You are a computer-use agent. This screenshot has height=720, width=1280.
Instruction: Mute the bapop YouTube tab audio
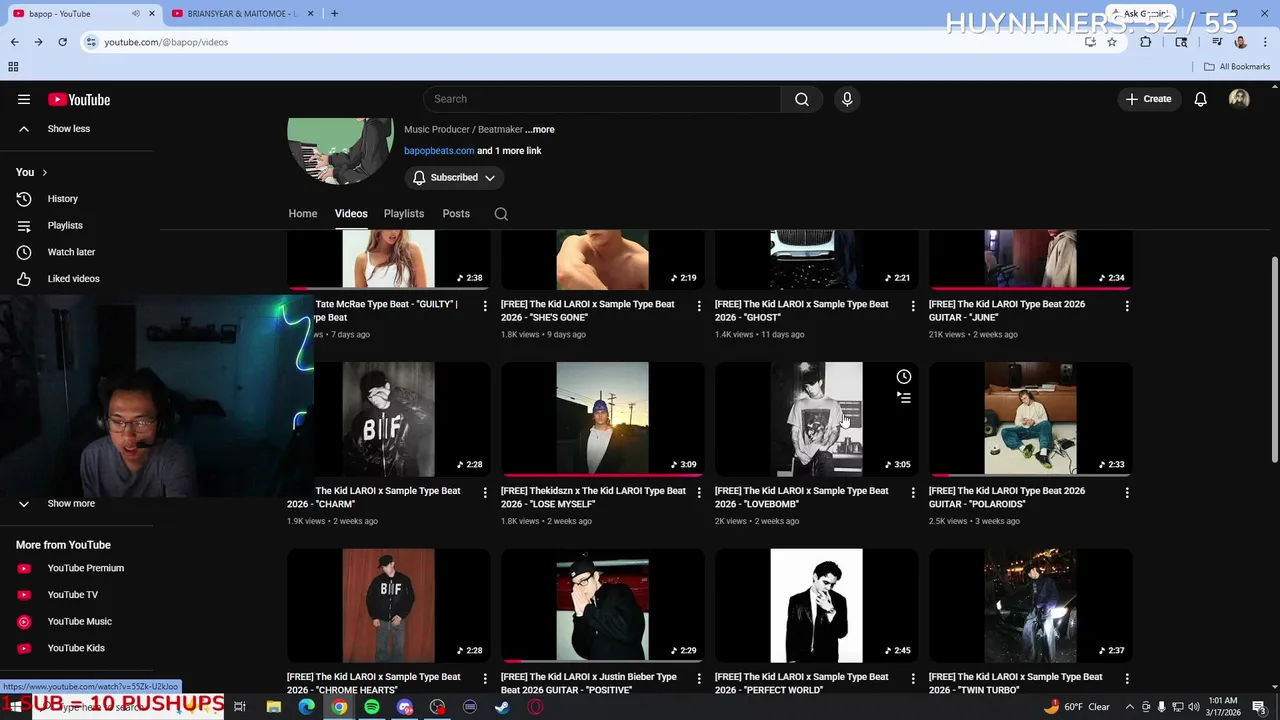(135, 13)
